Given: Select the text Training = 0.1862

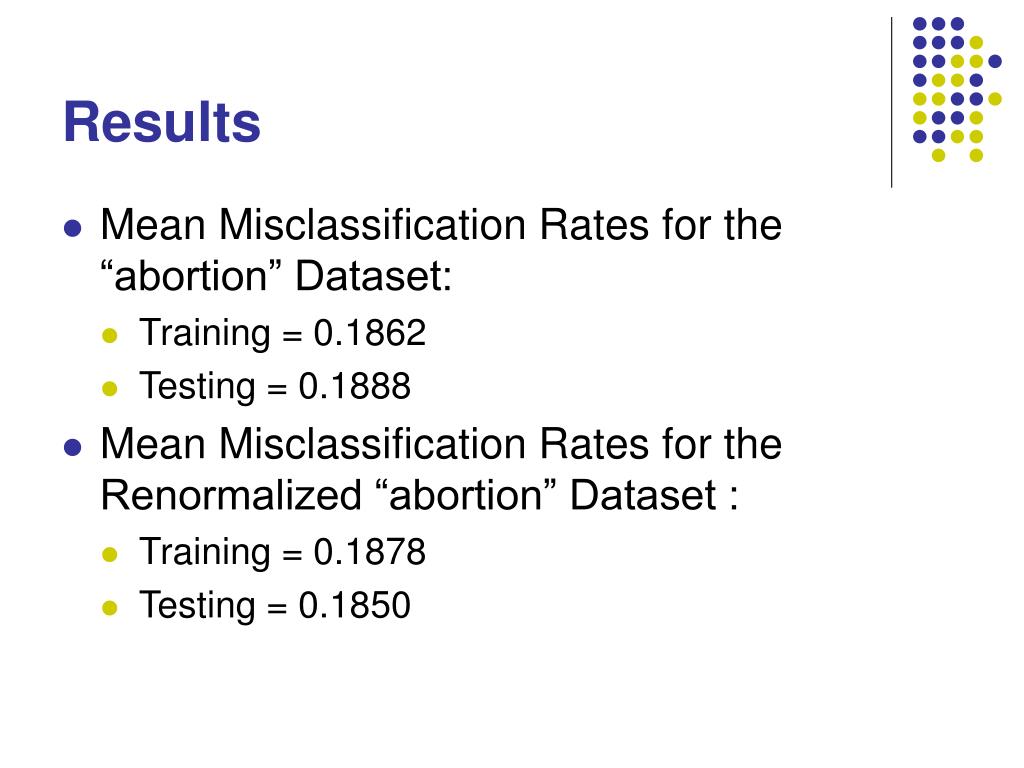Looking at the screenshot, I should [283, 333].
